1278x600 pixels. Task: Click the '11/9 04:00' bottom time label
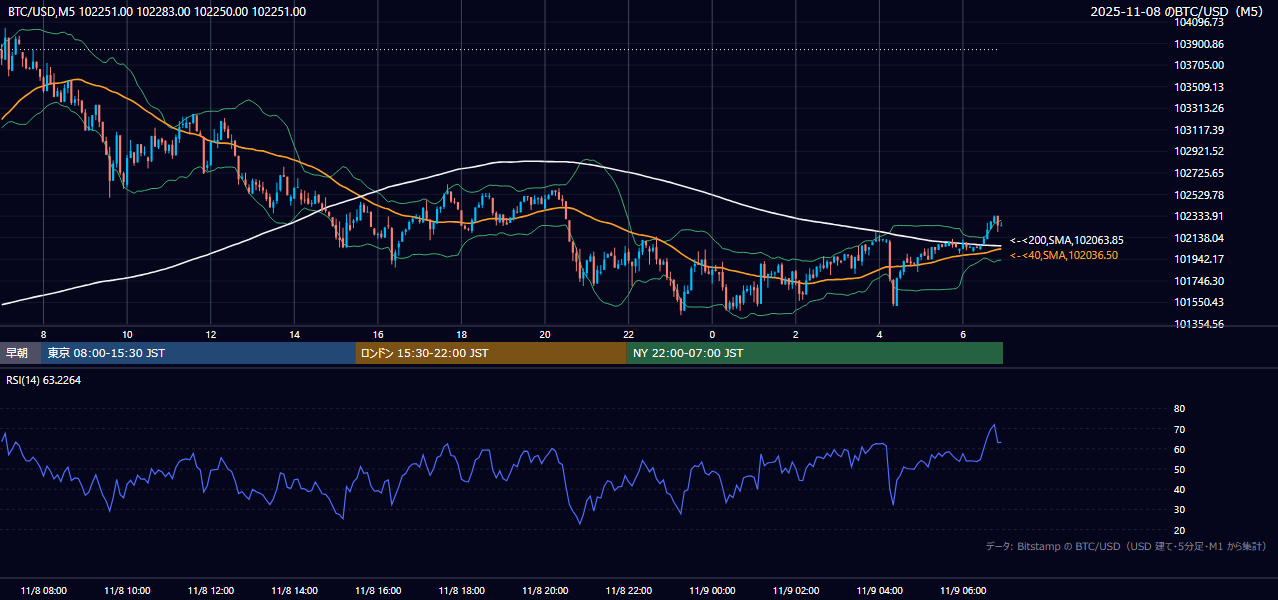click(879, 590)
